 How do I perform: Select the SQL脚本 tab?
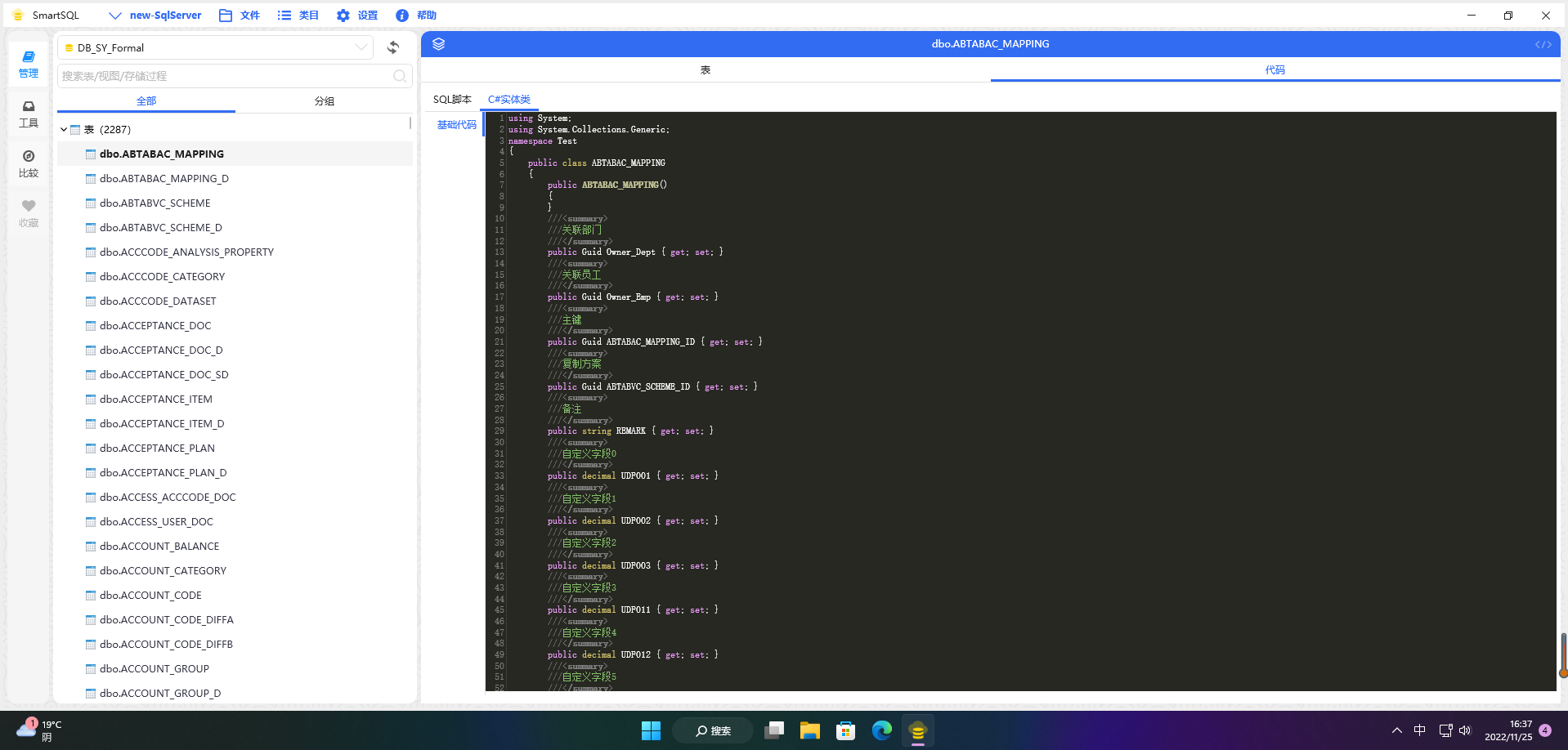tap(452, 100)
